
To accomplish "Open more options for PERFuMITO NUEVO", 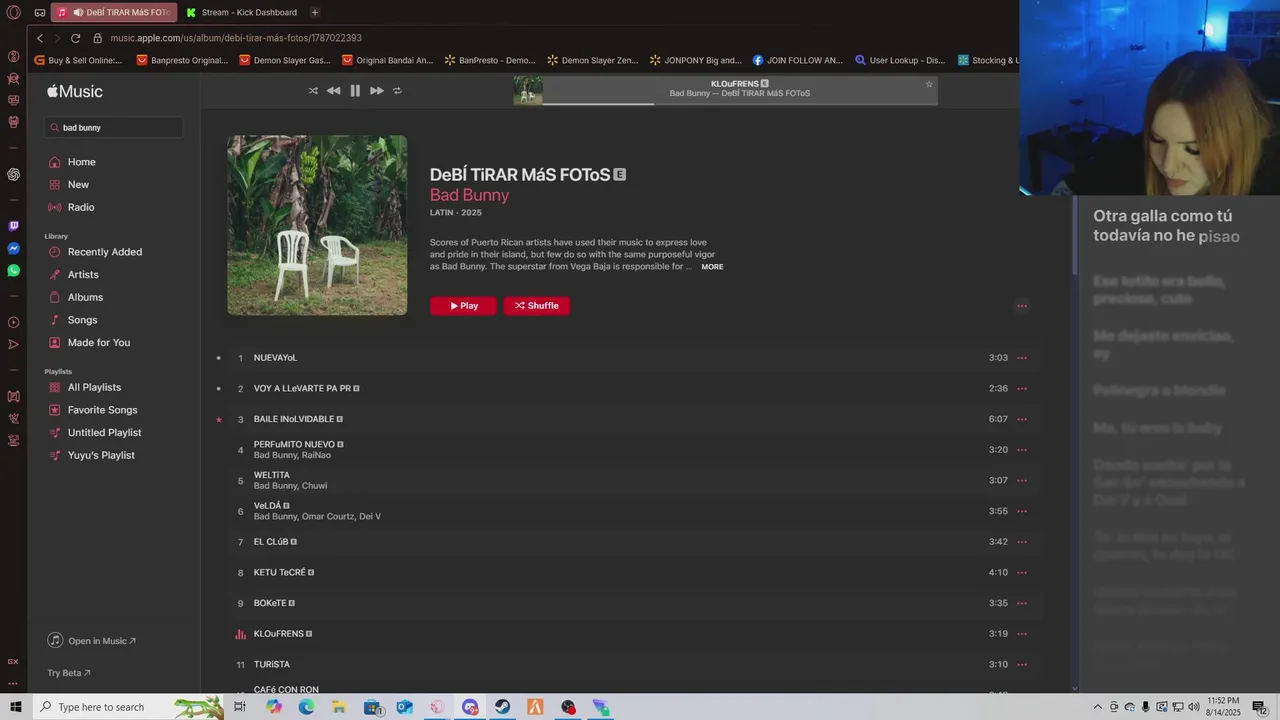I will 1021,450.
